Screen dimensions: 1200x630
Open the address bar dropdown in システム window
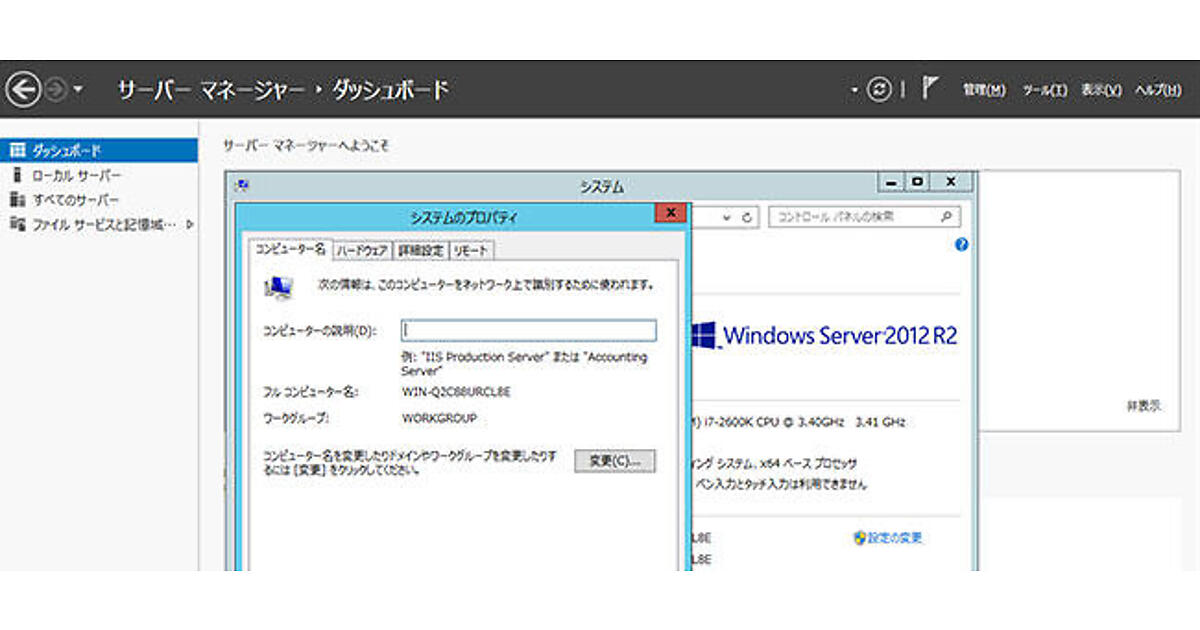coord(728,216)
